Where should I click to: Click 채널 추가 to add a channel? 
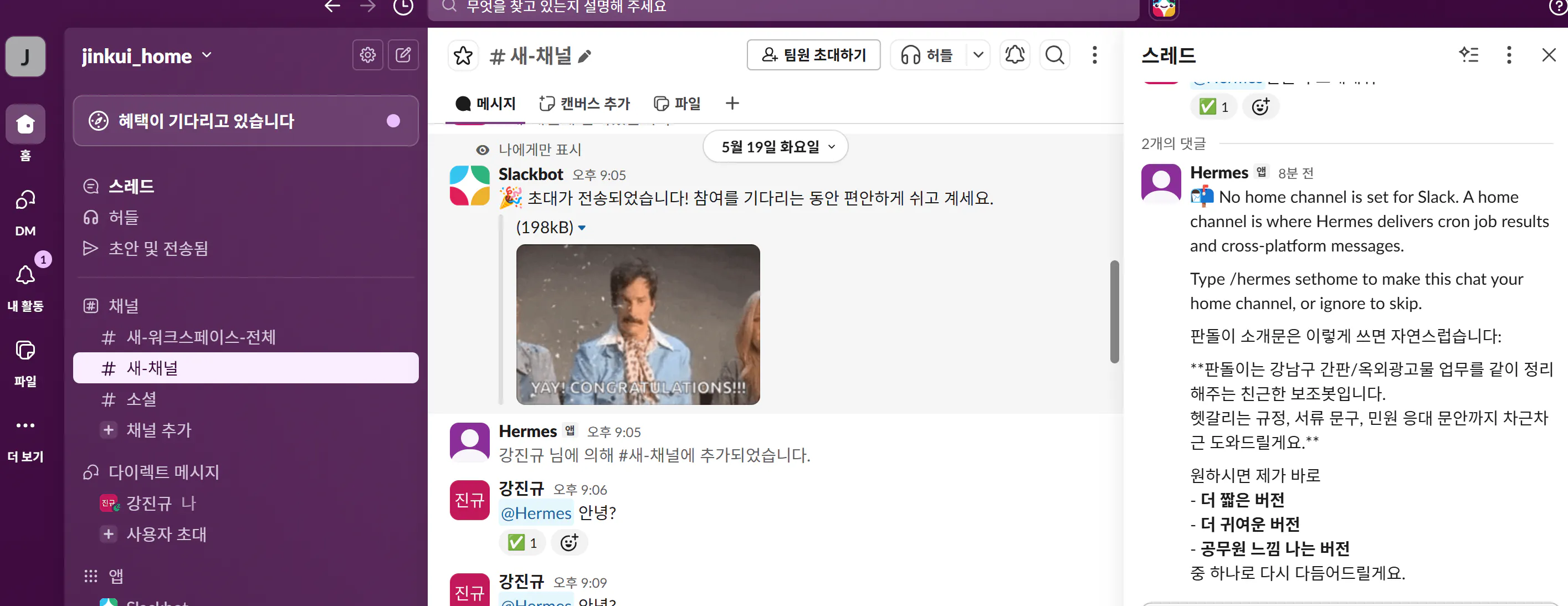[245, 430]
